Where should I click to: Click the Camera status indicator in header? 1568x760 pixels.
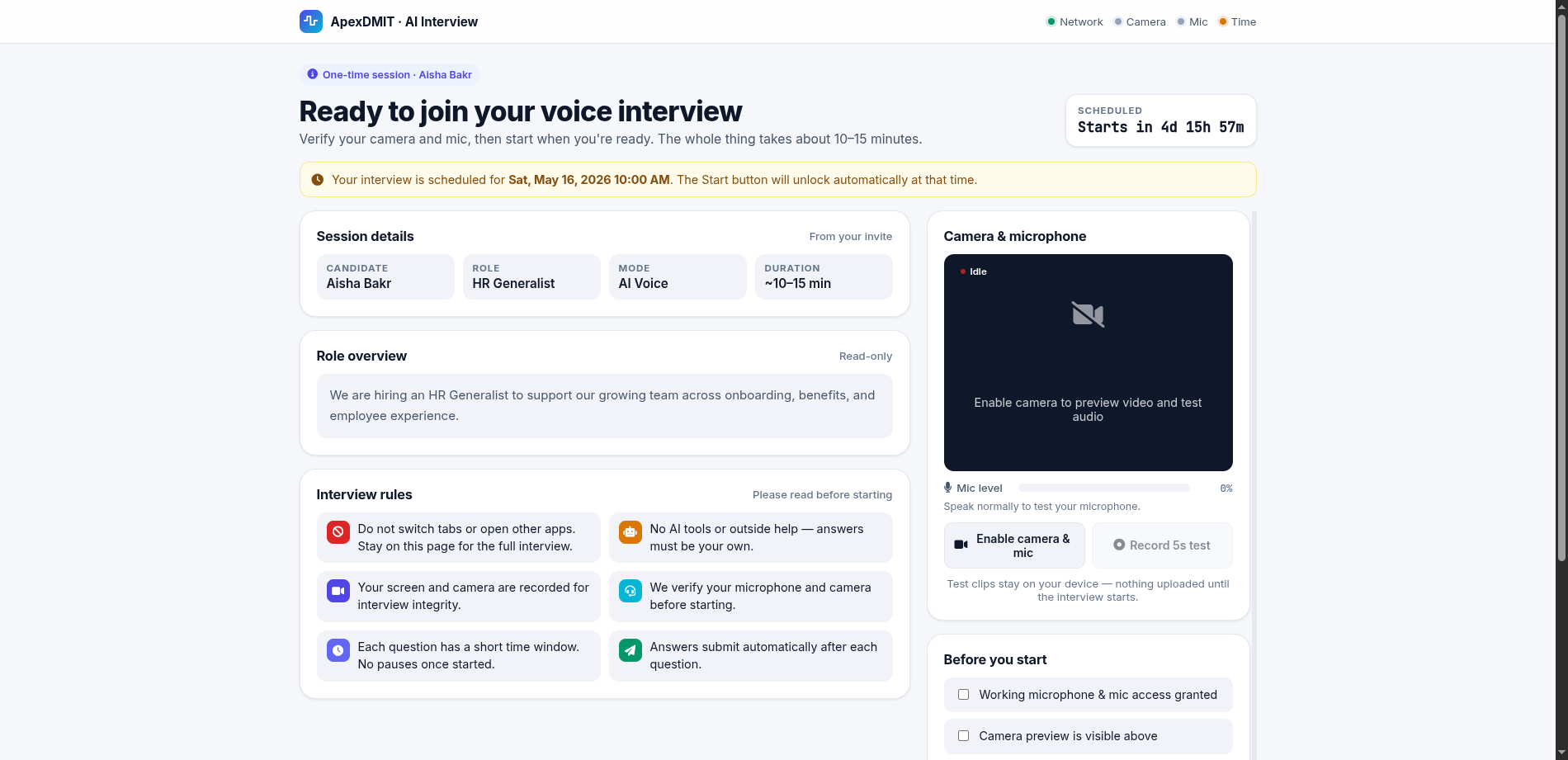pyautogui.click(x=1140, y=21)
